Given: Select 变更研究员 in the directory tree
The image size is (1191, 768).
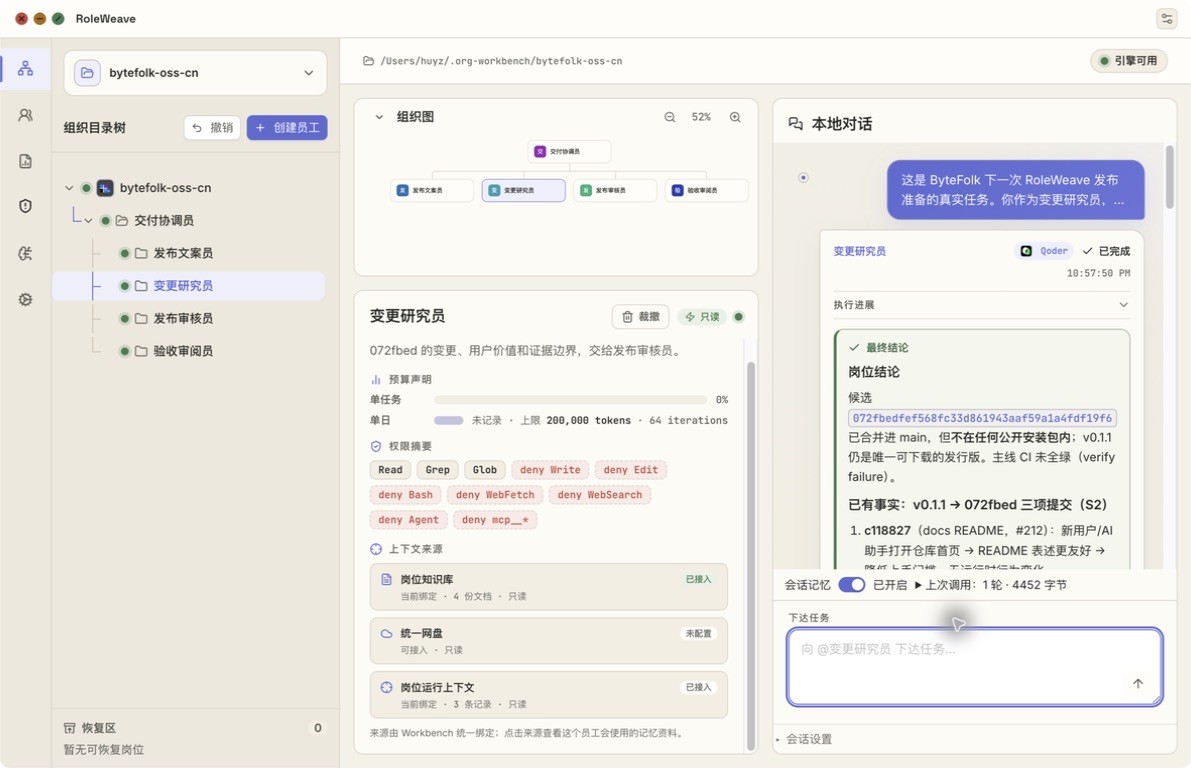Looking at the screenshot, I should (x=188, y=286).
